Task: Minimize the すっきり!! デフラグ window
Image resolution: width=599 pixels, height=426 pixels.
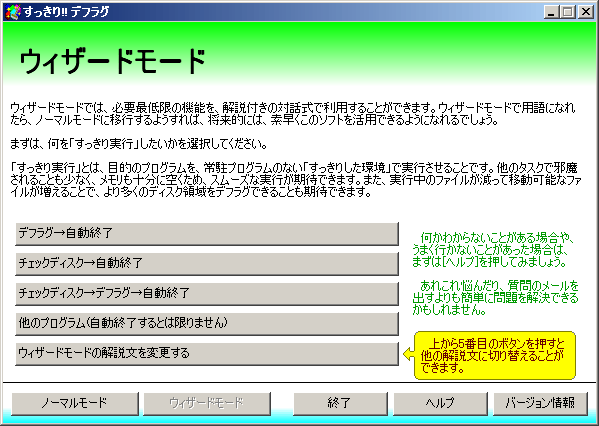Action: point(551,12)
